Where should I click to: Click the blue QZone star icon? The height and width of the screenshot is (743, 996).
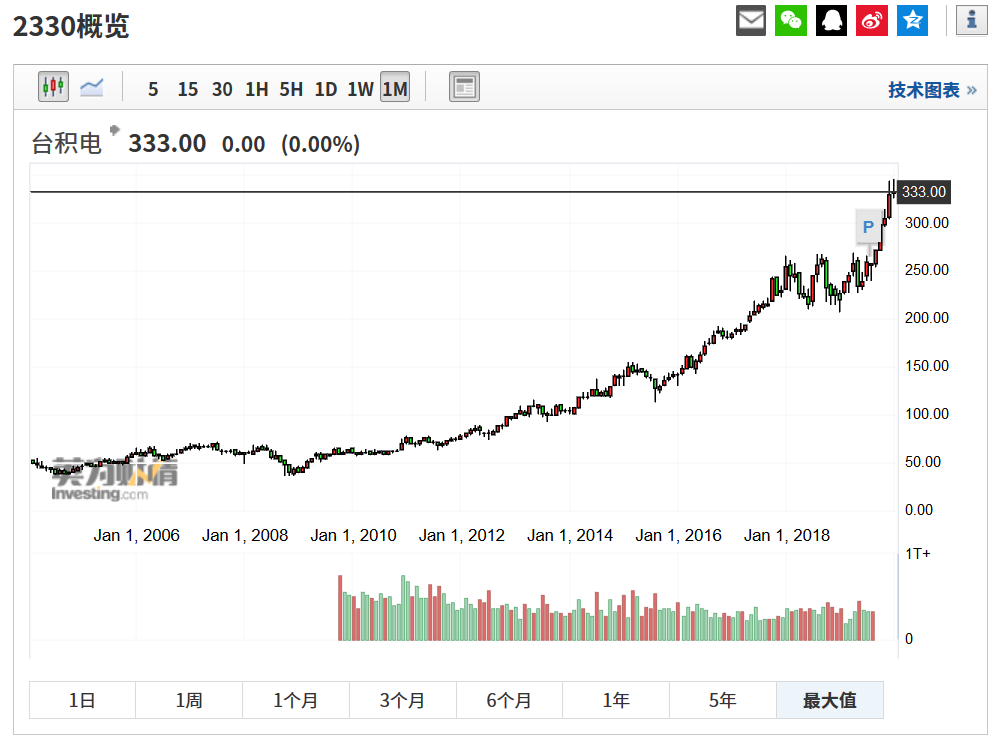(x=912, y=20)
